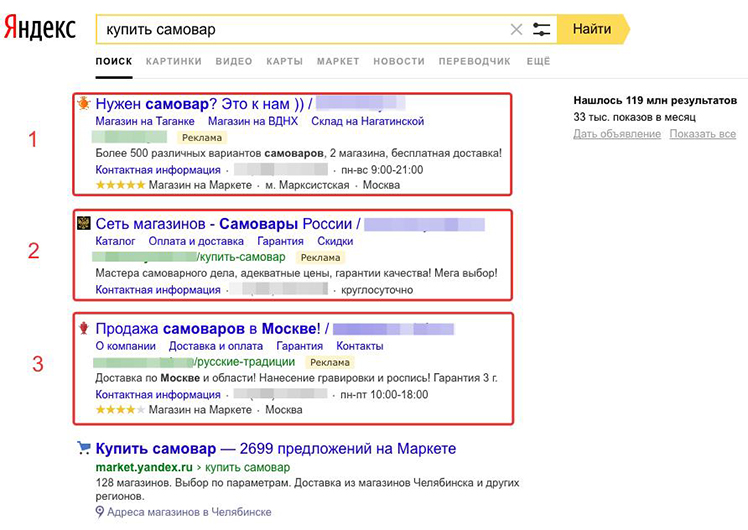Open Дать объявление link
This screenshot has height=530, width=748.
pos(617,134)
